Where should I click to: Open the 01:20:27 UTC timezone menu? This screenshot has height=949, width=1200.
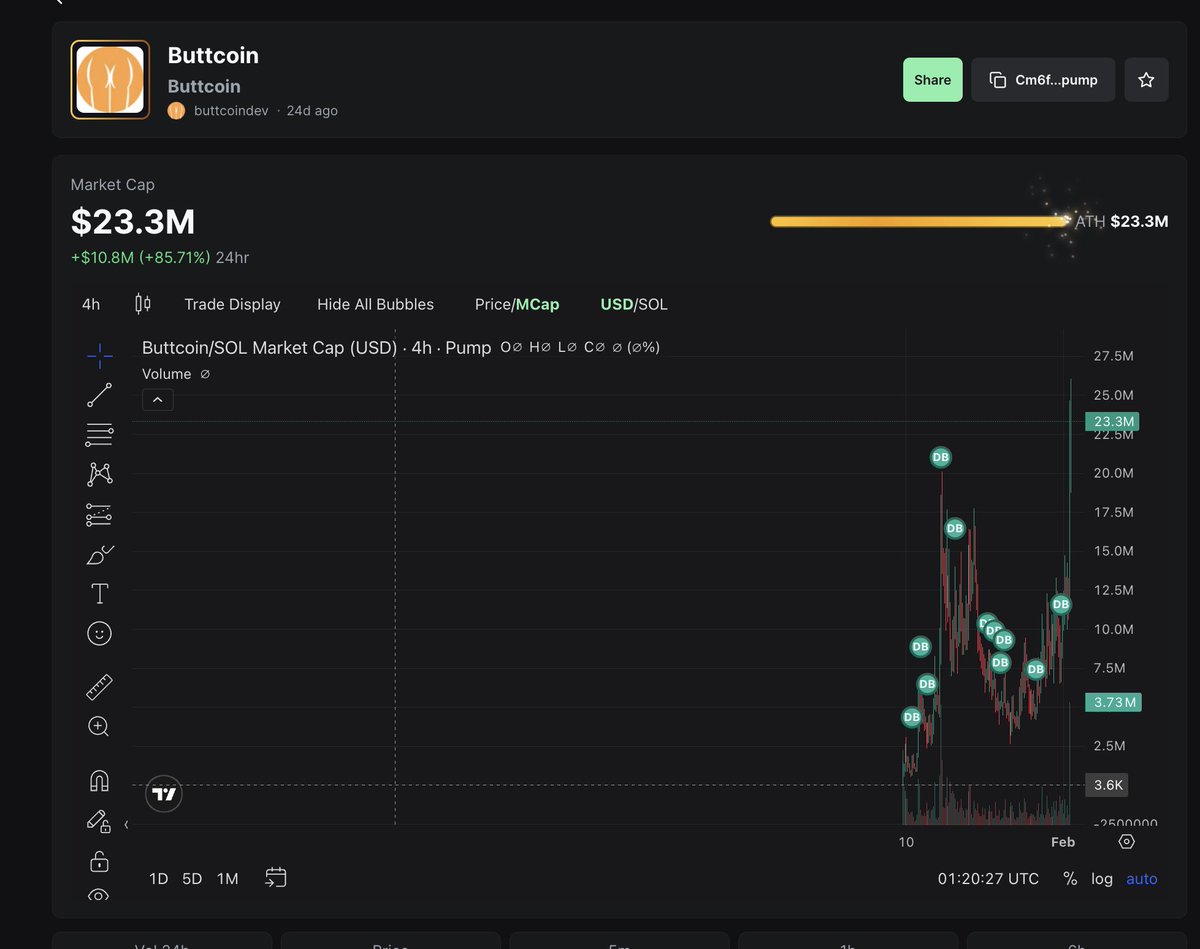tap(988, 879)
